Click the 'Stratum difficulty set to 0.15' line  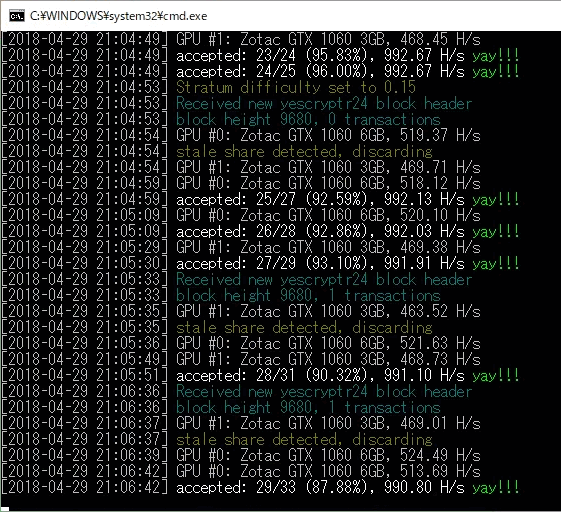208,87
